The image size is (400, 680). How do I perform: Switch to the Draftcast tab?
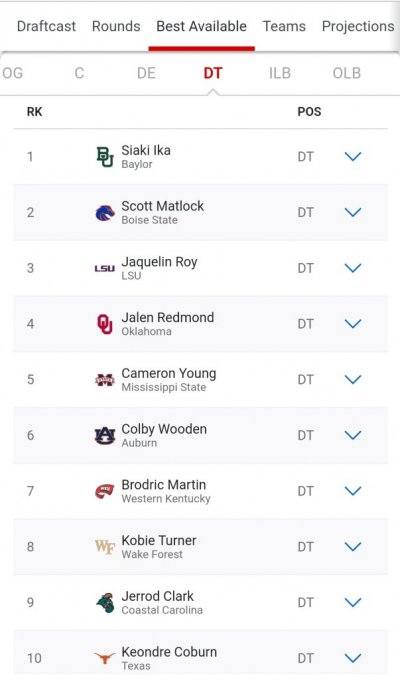pyautogui.click(x=46, y=26)
